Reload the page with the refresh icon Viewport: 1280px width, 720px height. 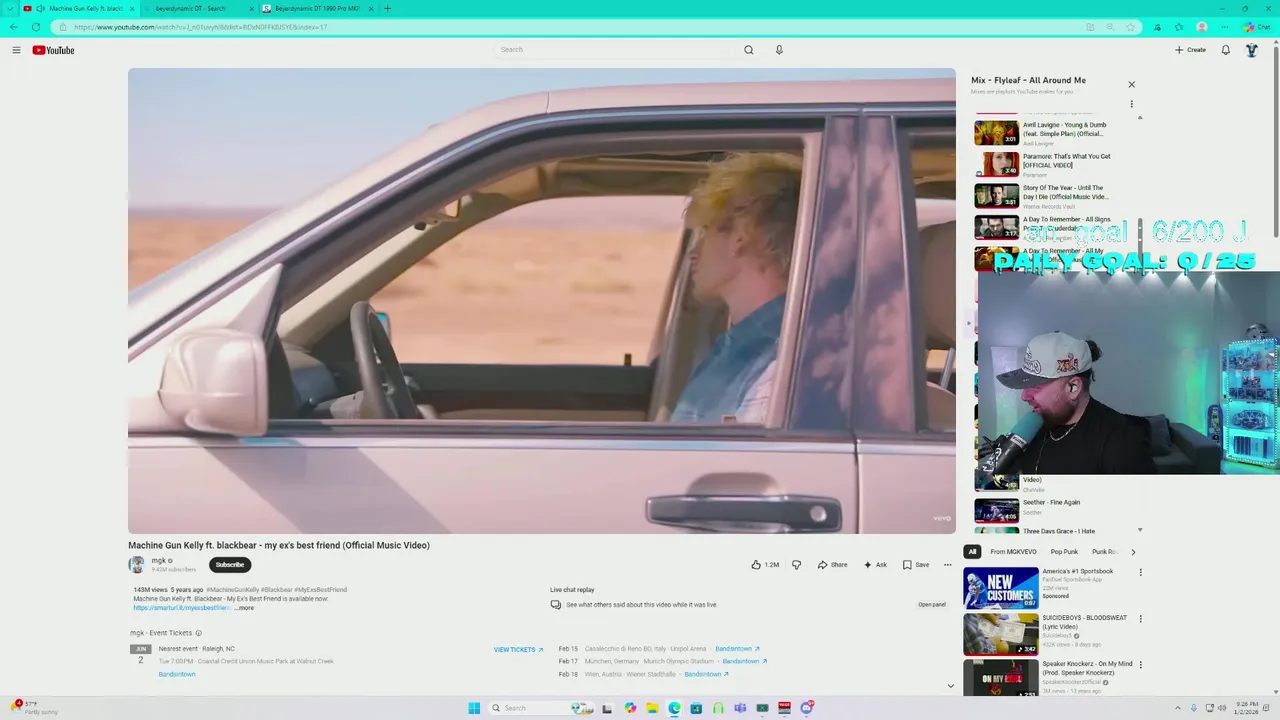36,27
